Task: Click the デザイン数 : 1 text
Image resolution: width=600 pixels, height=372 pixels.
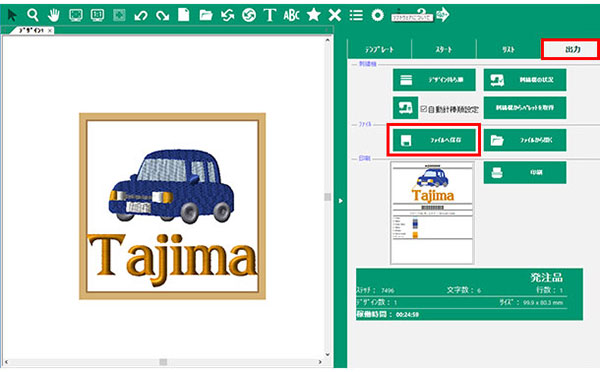Action: click(x=377, y=302)
